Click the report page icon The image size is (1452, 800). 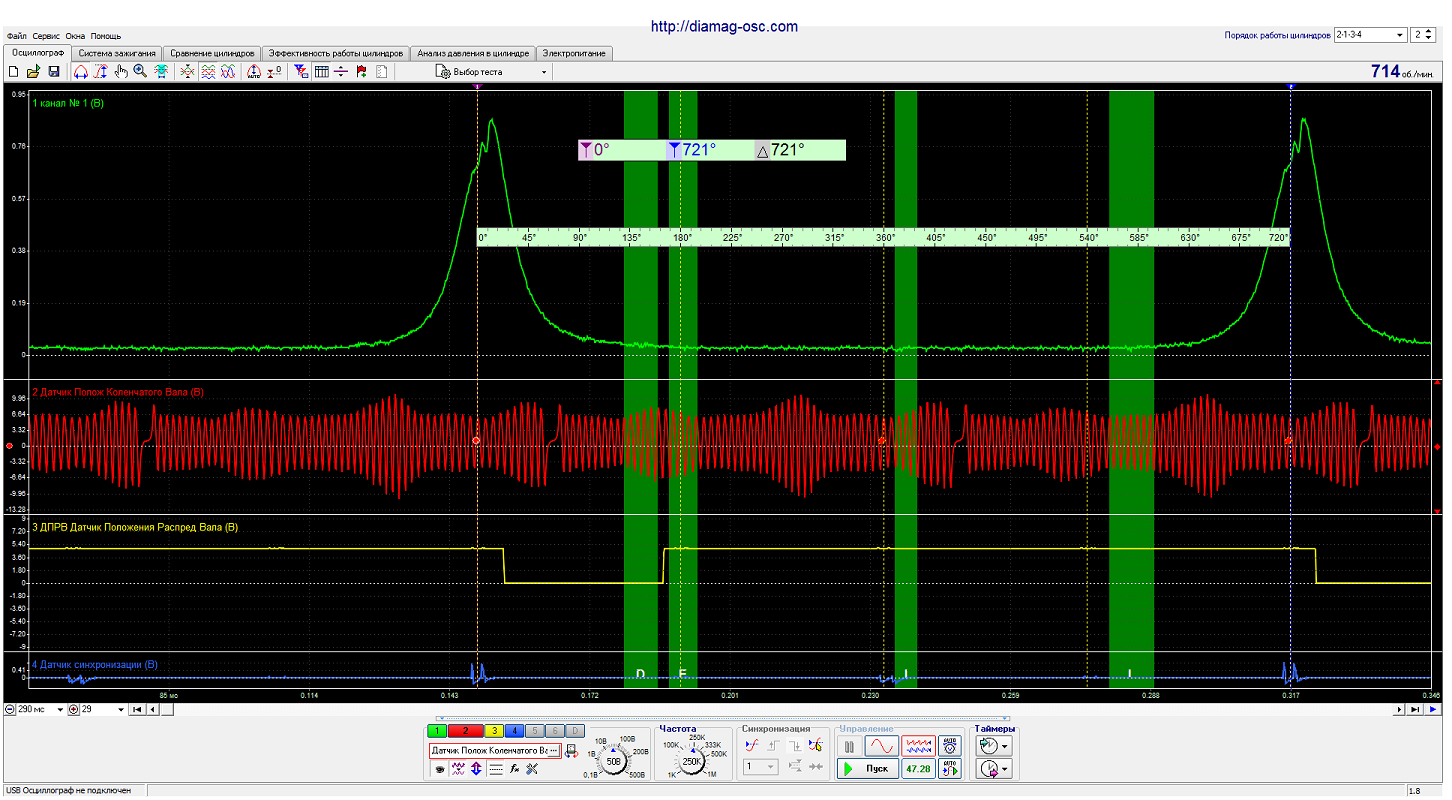pyautogui.click(x=382, y=72)
